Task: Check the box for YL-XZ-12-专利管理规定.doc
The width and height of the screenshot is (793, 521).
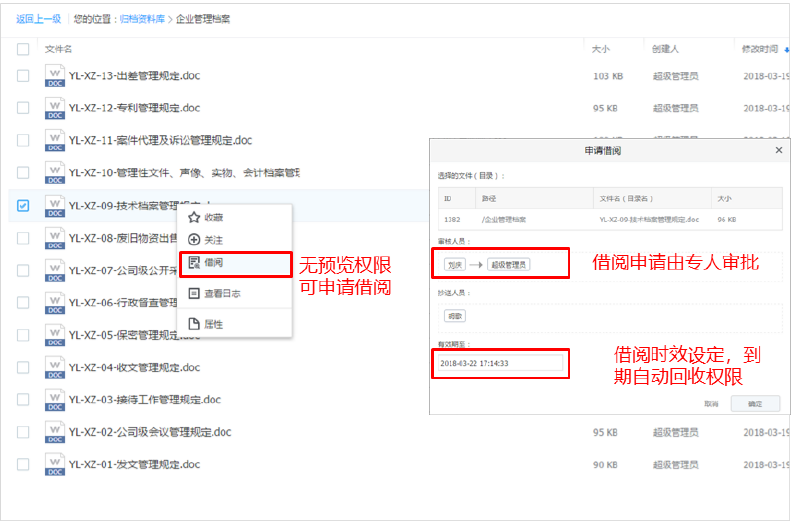Action: 23,108
